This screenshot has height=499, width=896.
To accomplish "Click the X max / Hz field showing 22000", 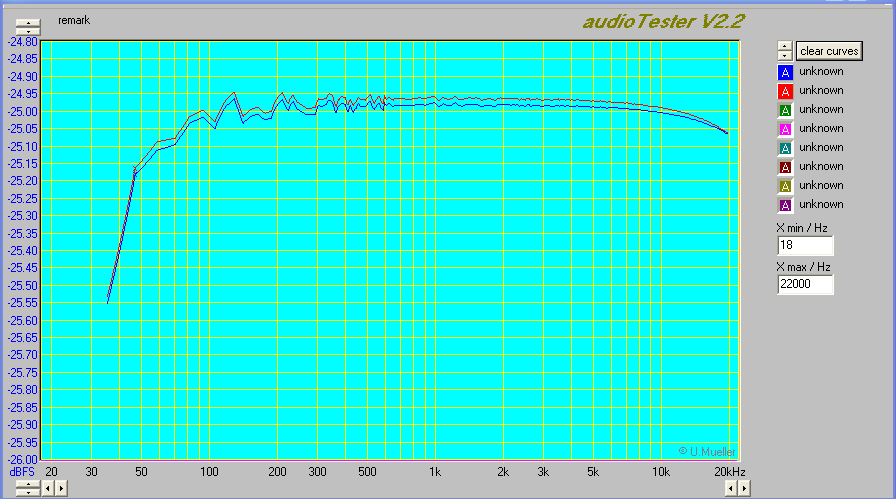I will pos(805,284).
